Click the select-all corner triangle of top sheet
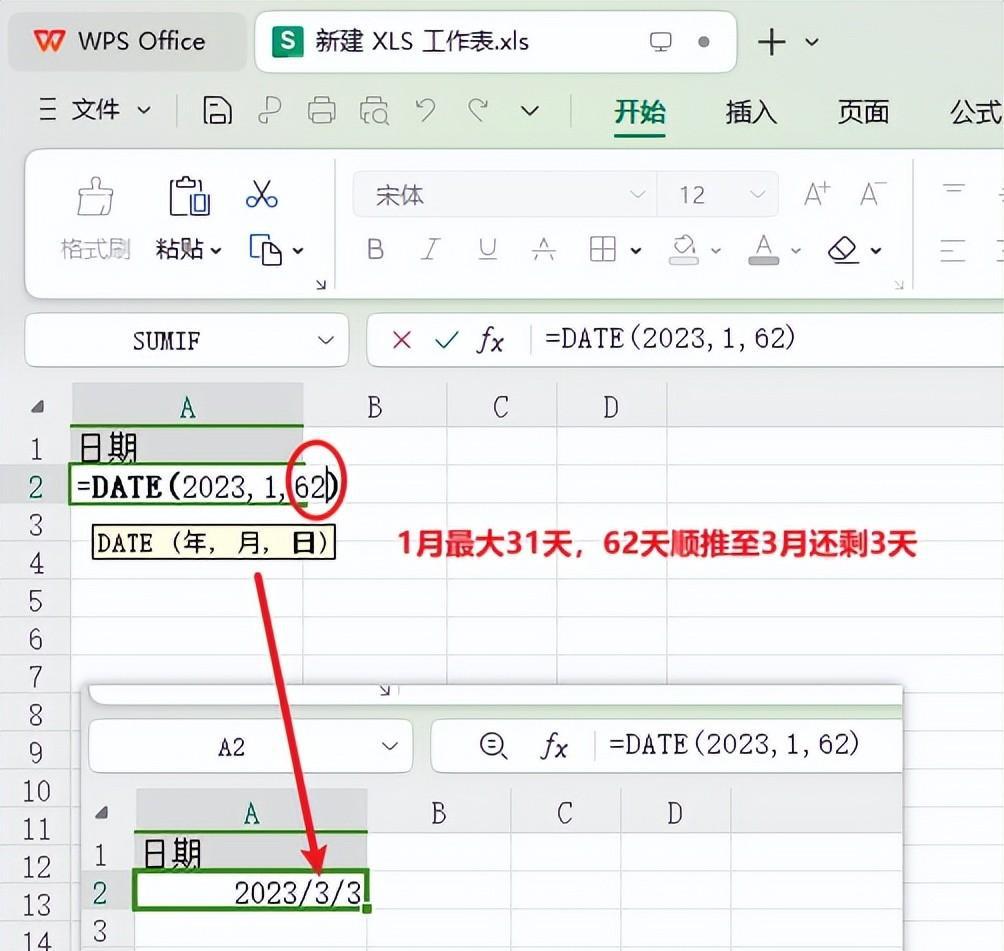 click(x=37, y=406)
